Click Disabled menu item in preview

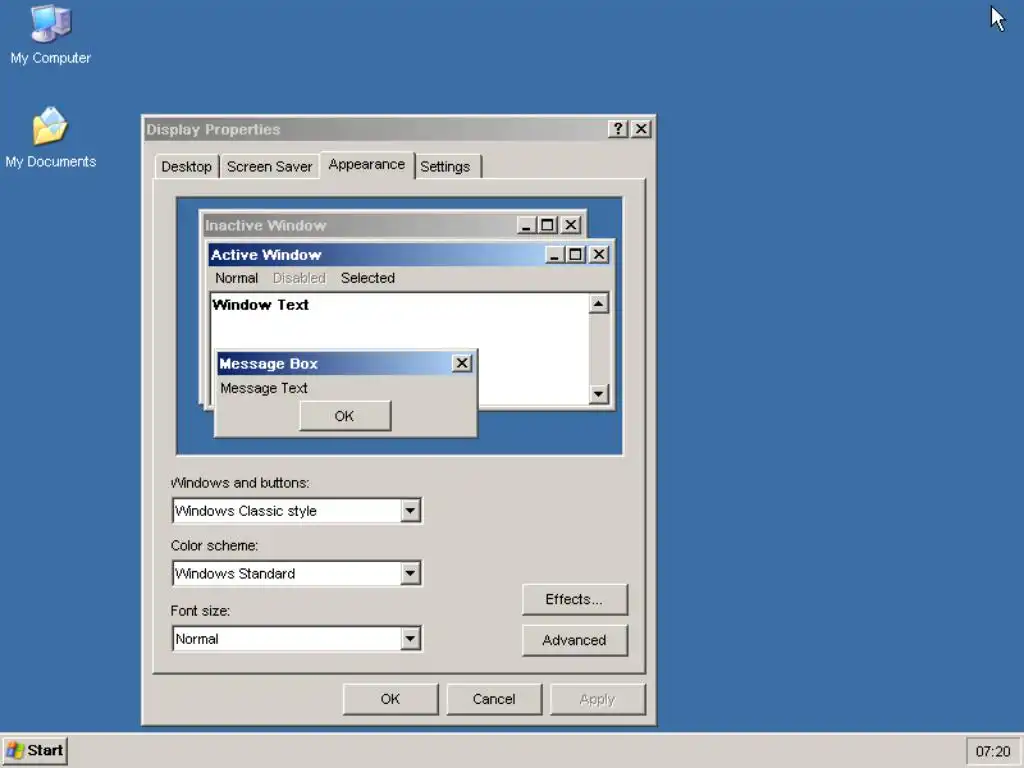tap(299, 278)
